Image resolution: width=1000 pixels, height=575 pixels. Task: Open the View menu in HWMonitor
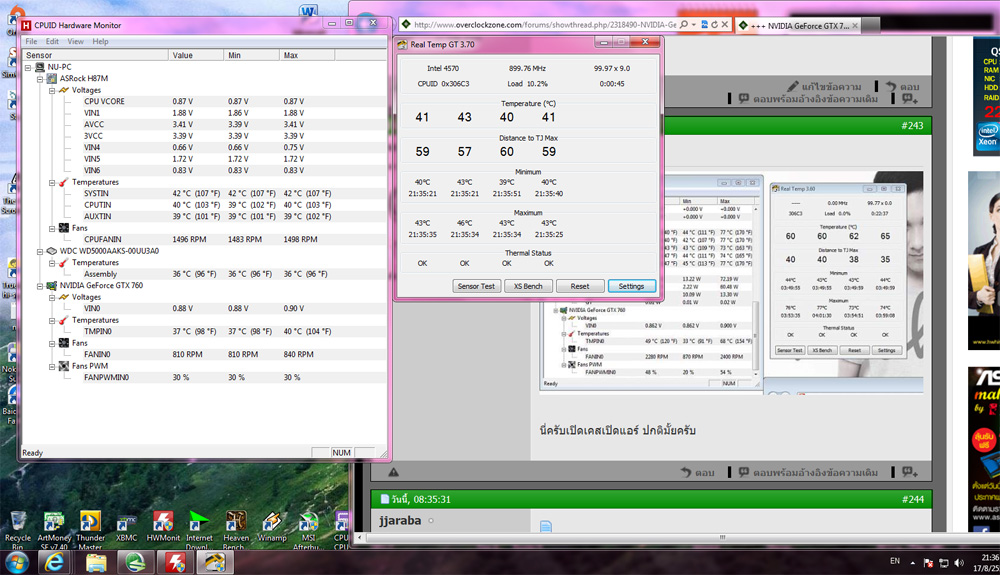pyautogui.click(x=75, y=42)
